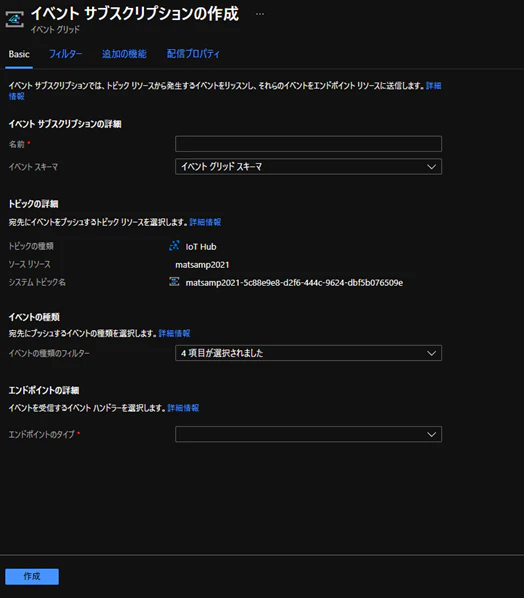Open the 詳細情報 link in the top description
This screenshot has width=524, height=598.
(434, 86)
